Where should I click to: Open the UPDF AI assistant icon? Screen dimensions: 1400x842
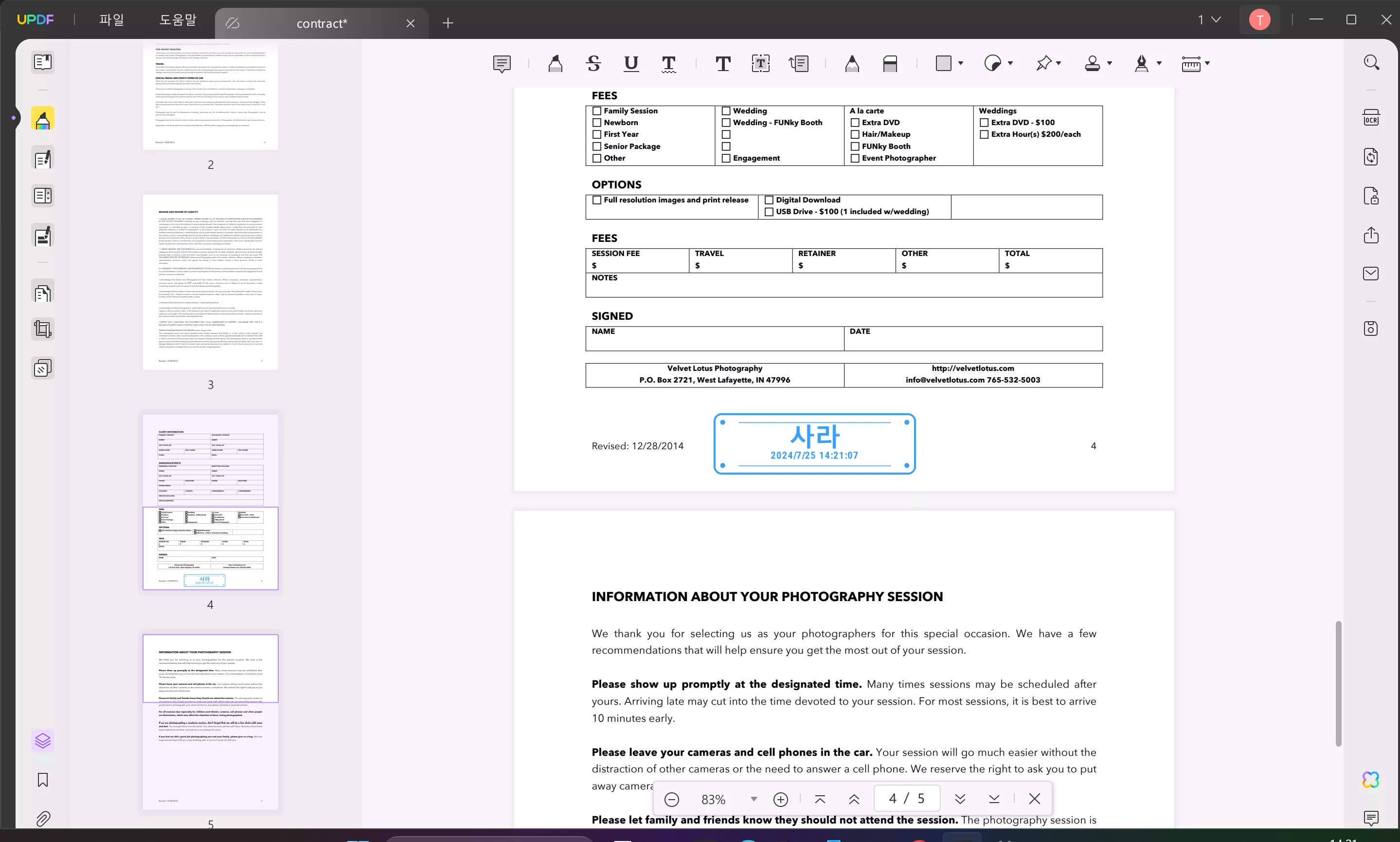click(x=1371, y=780)
